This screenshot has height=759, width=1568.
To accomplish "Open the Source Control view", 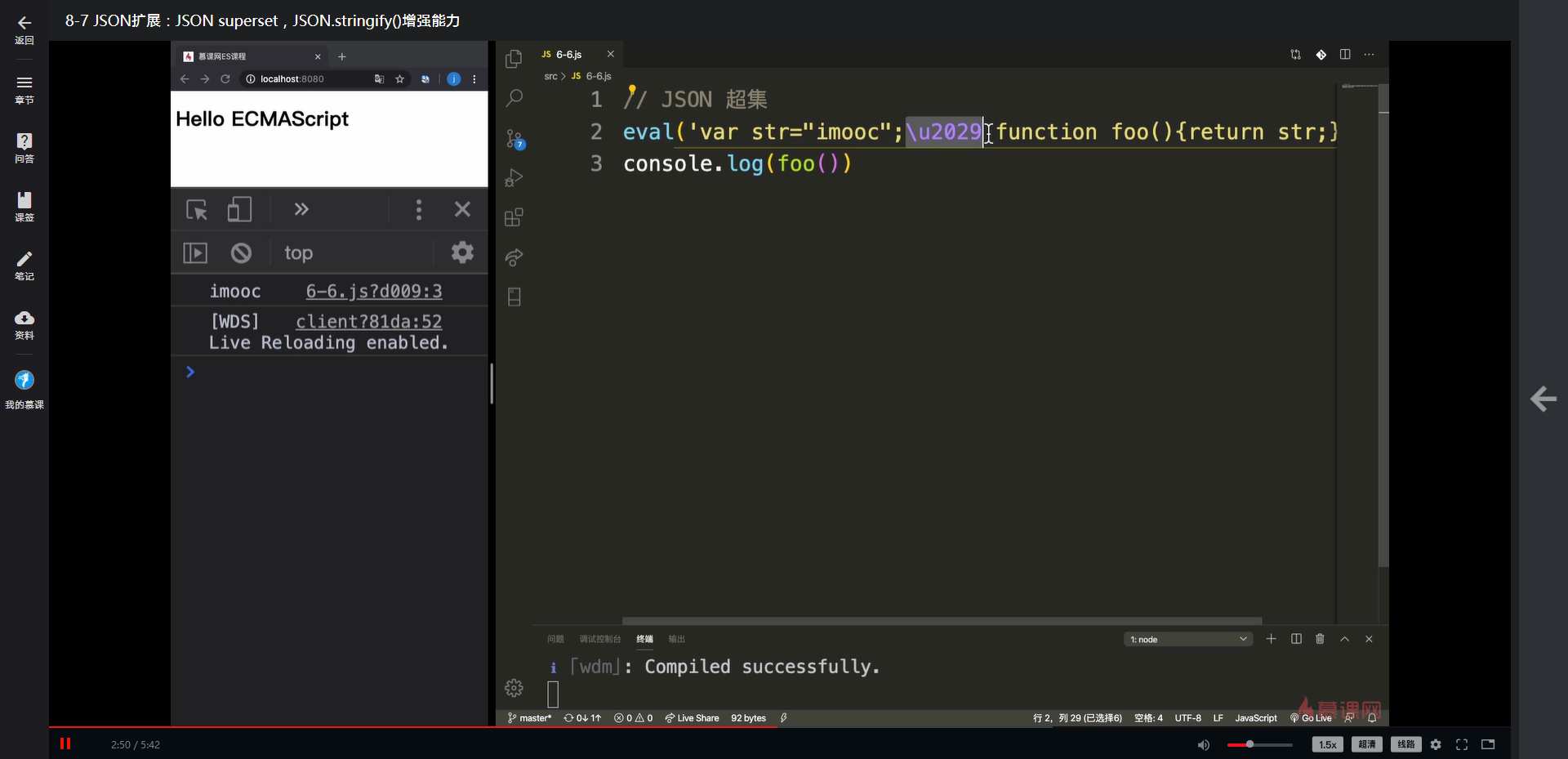I will (514, 139).
